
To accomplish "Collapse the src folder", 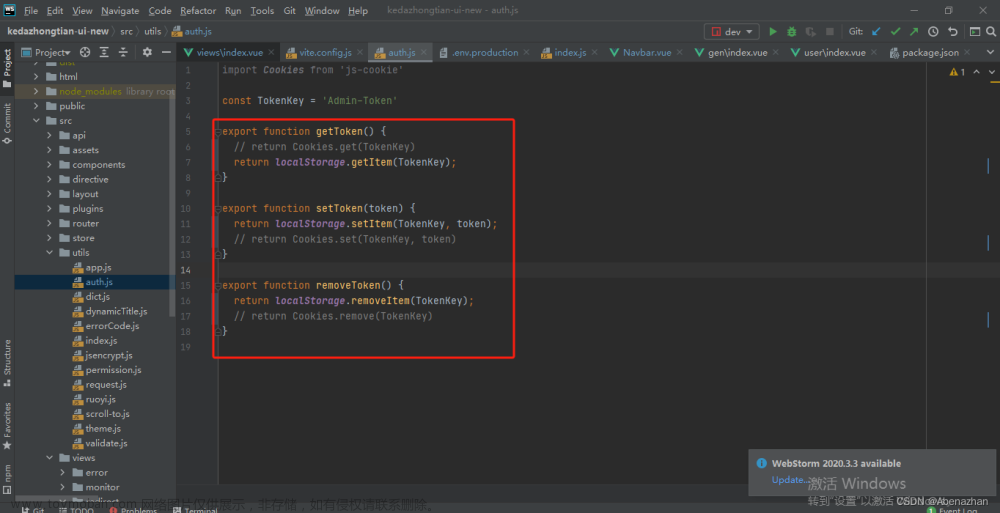I will (x=36, y=121).
